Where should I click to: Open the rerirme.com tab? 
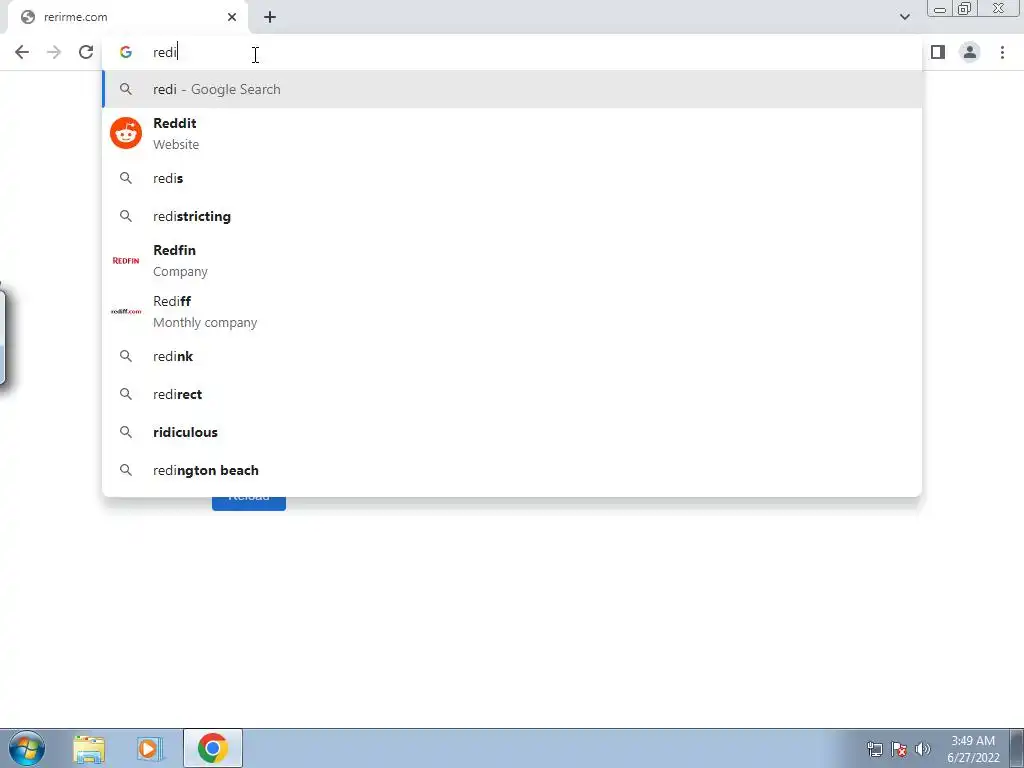pos(127,17)
